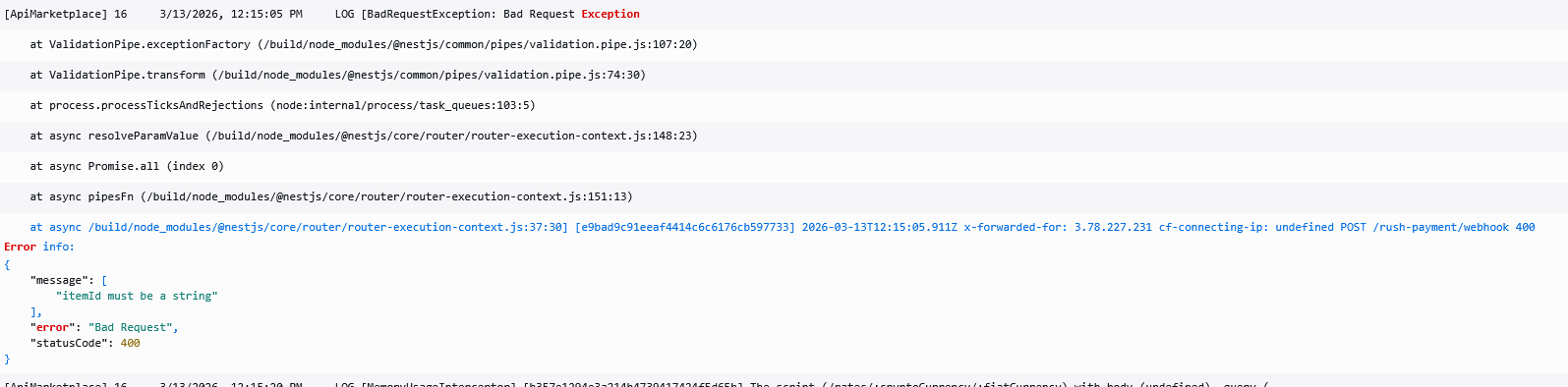The image size is (1568, 387).
Task: Click the red Error info label
Action: tap(39, 248)
